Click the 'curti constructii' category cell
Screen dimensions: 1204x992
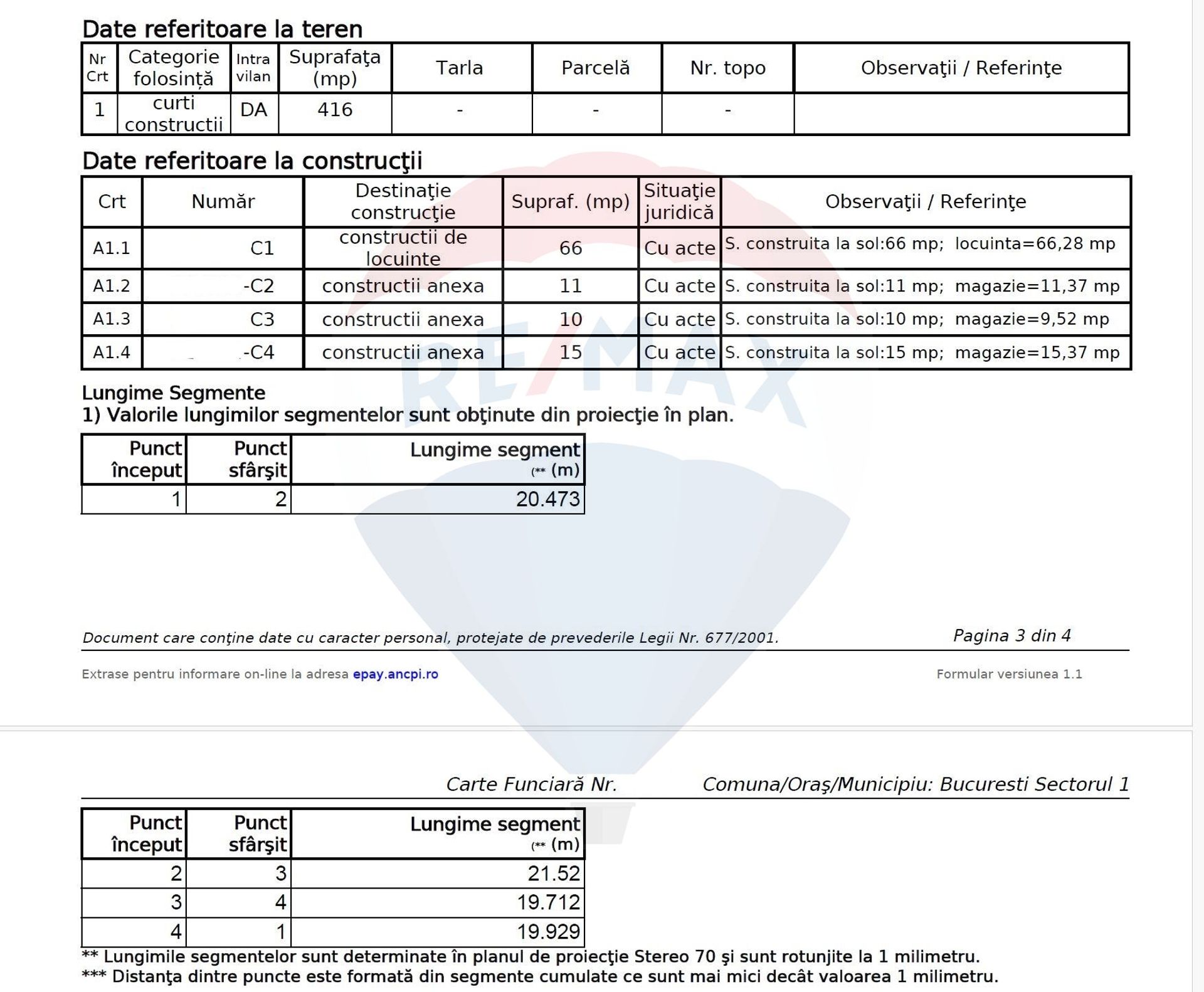(174, 113)
